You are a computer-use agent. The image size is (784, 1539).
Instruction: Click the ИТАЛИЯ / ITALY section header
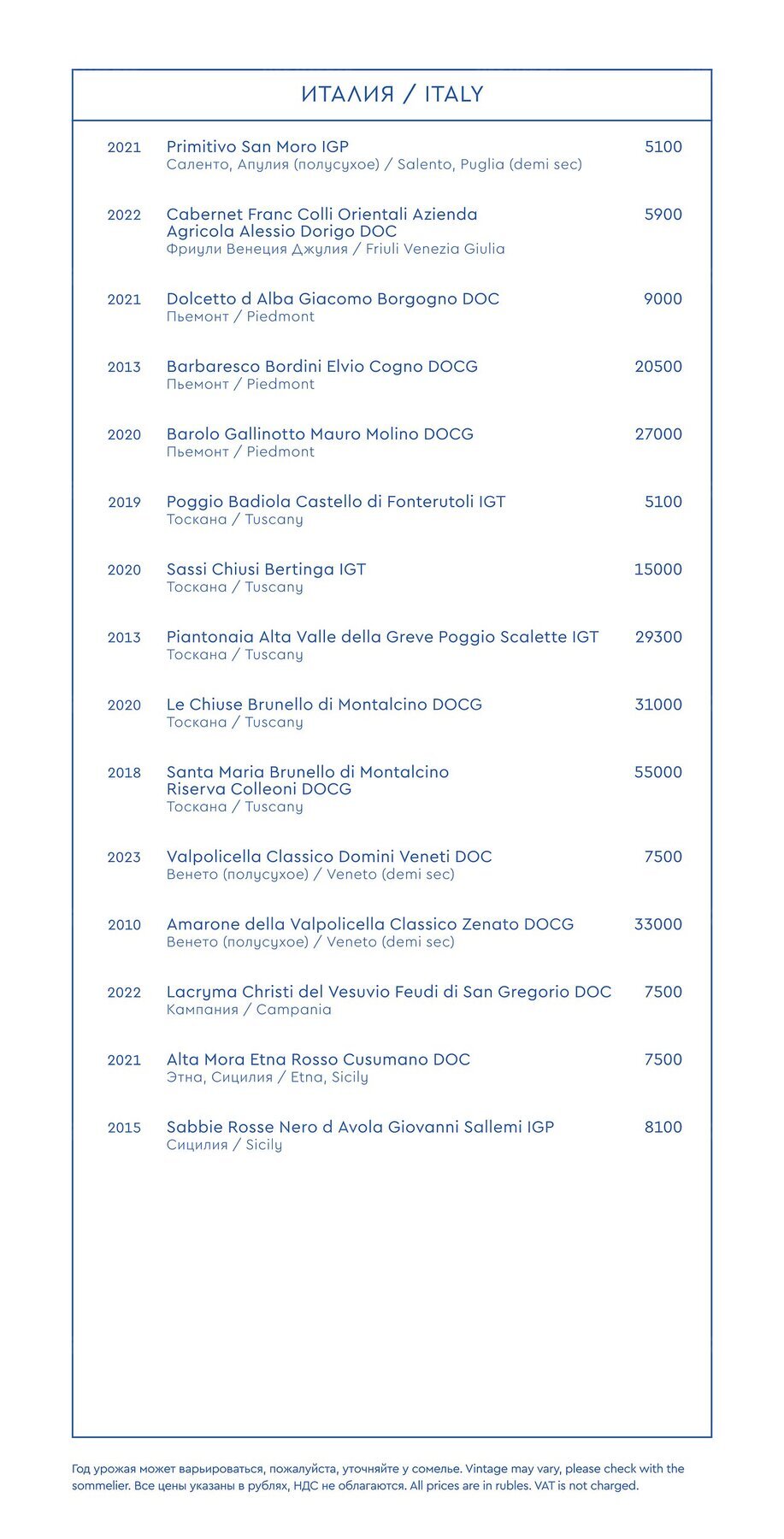tap(392, 94)
